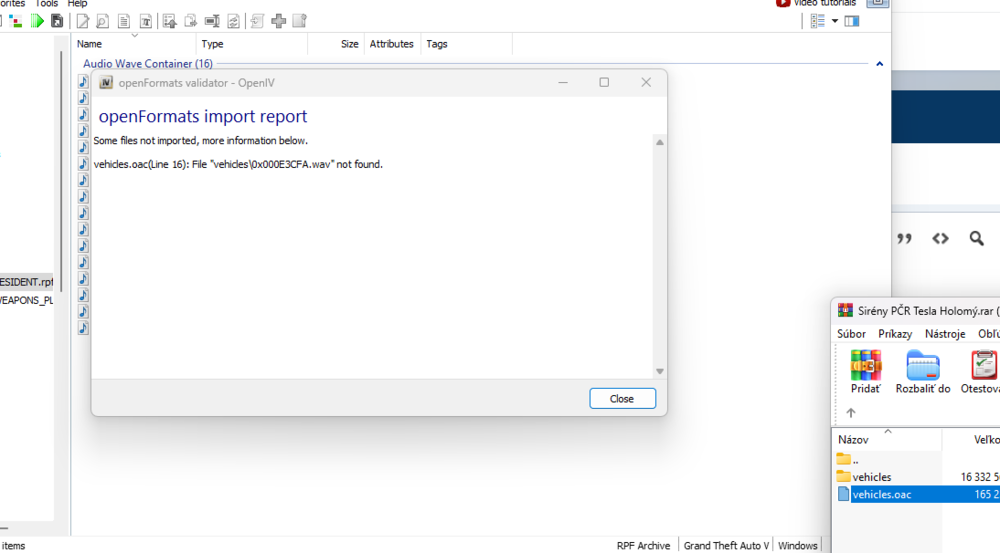Click the script import toolbar icon
1000x553 pixels.
coord(257,21)
